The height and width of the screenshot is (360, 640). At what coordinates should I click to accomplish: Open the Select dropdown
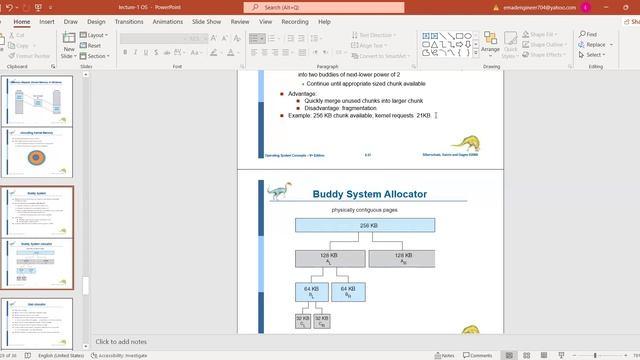coord(592,55)
